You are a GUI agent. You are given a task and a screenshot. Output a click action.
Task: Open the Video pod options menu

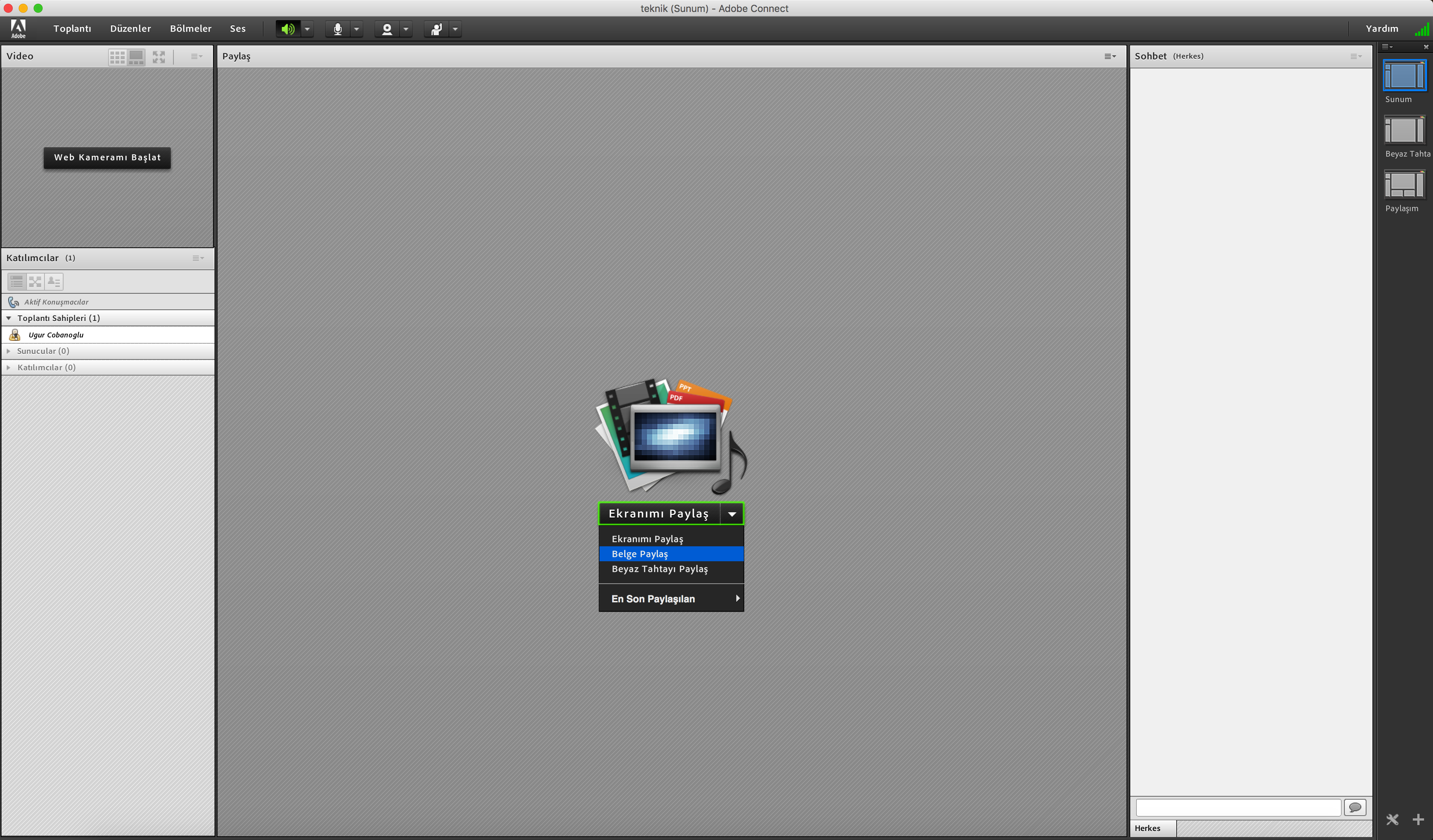tap(197, 56)
